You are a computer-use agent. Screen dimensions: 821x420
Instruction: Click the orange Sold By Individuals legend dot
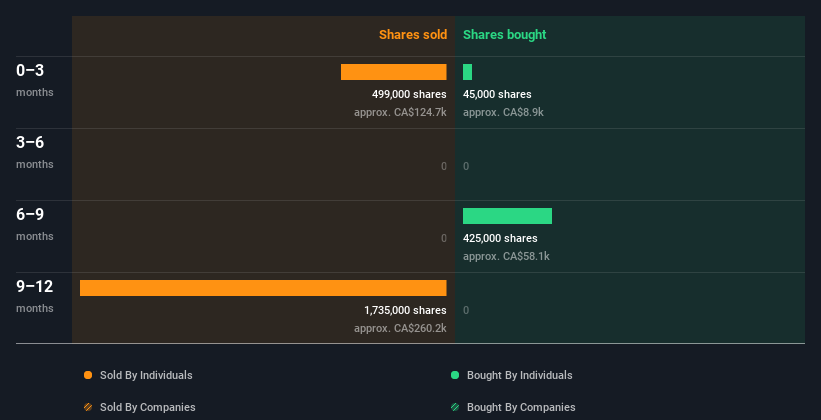point(88,375)
